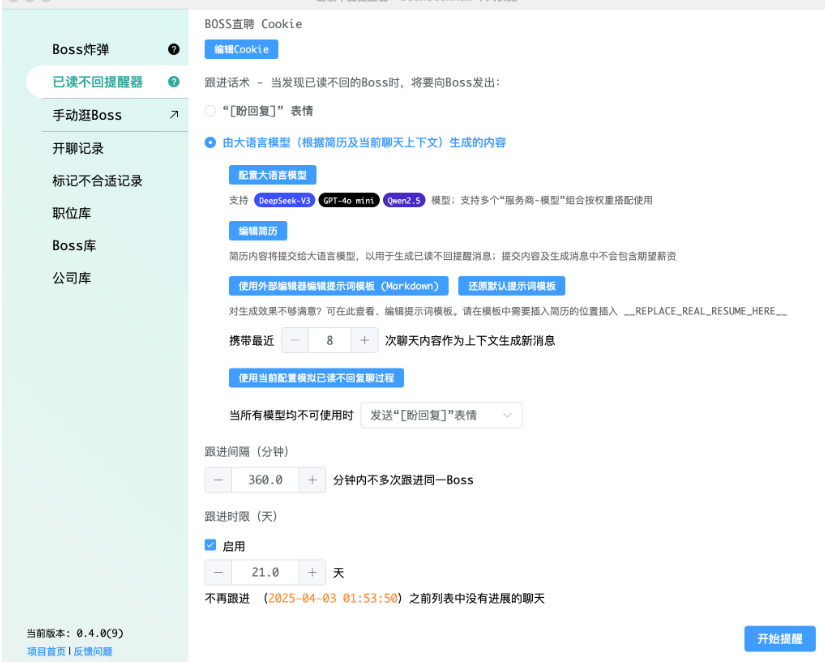
Task: Click the 配置大语言模型 button
Action: (272, 175)
